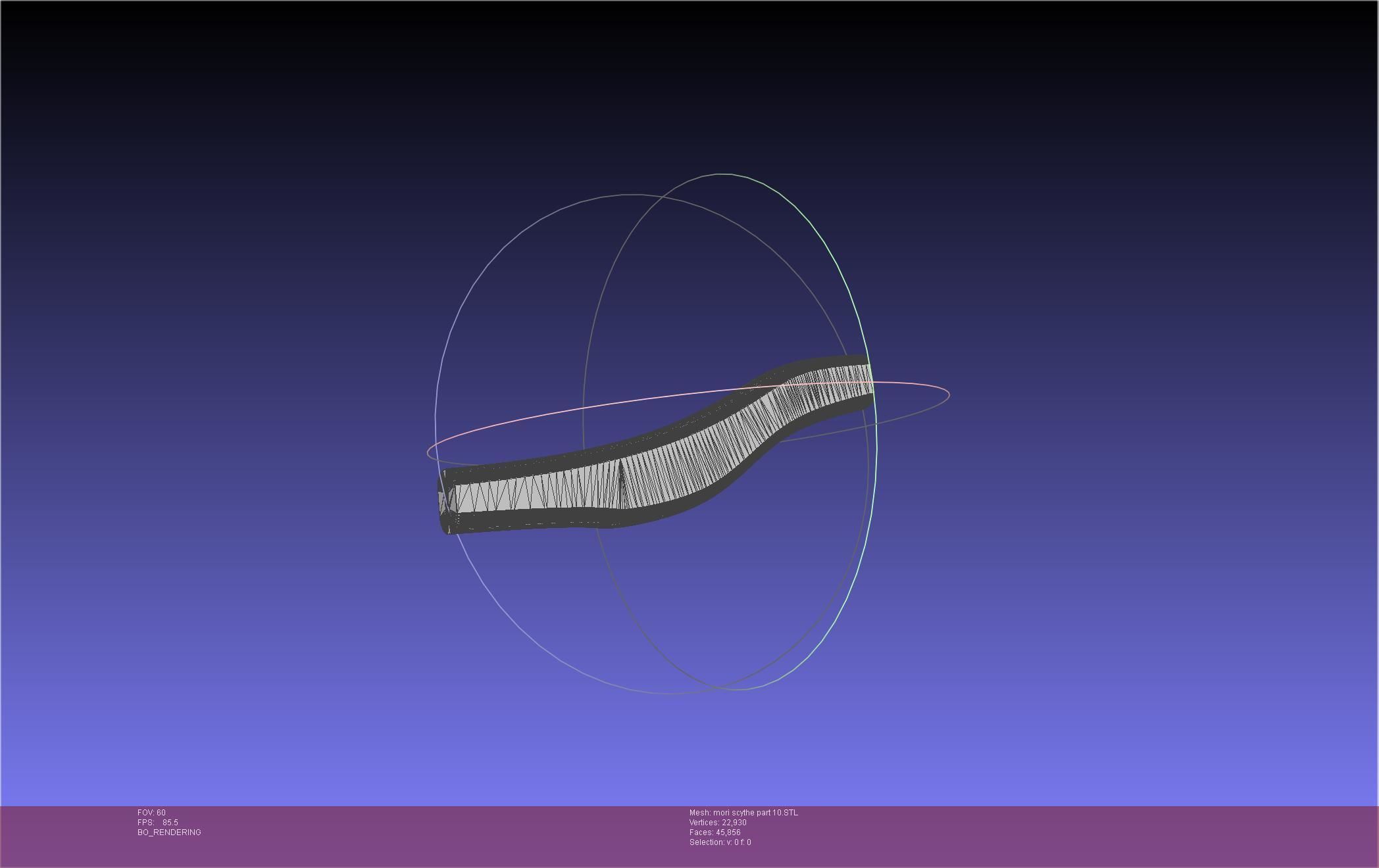The width and height of the screenshot is (1379, 868).
Task: Click the Vertices: 22,930 count
Action: [x=718, y=823]
